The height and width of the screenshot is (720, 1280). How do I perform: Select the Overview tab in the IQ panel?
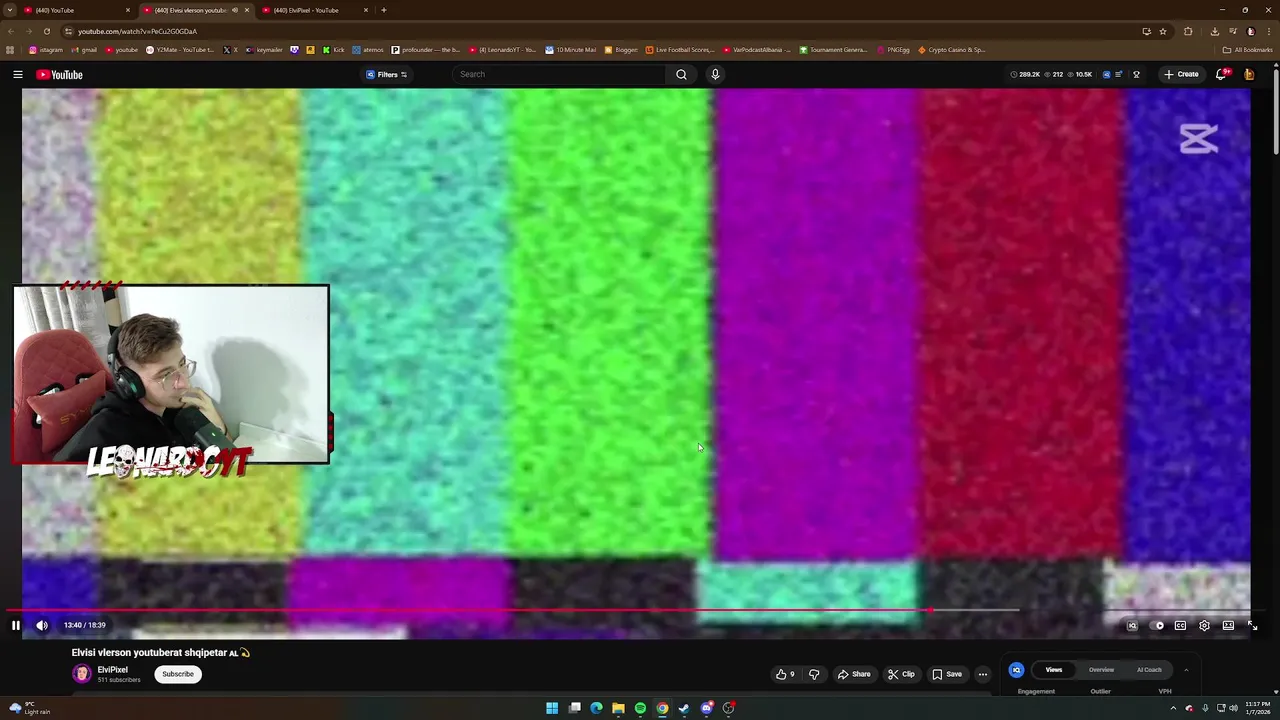[1101, 670]
